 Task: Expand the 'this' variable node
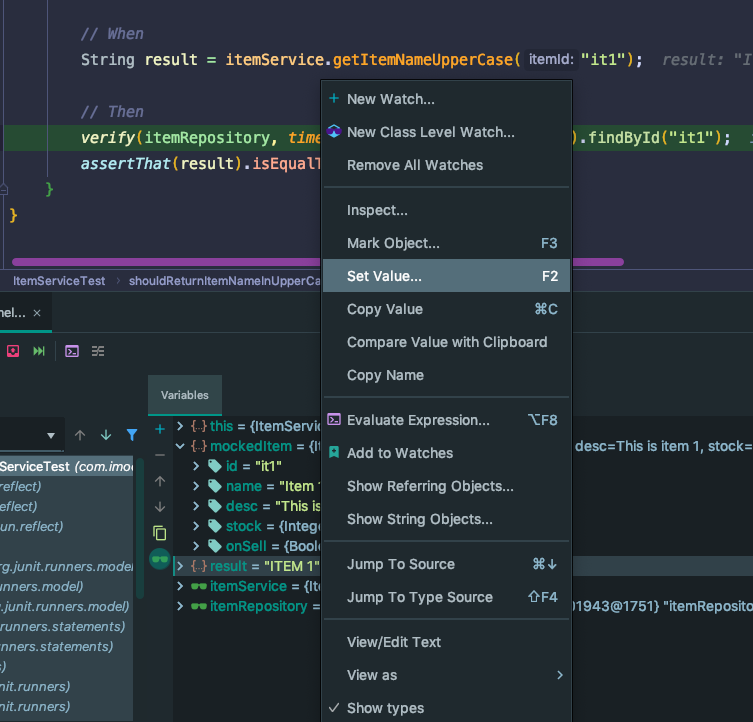[180, 426]
